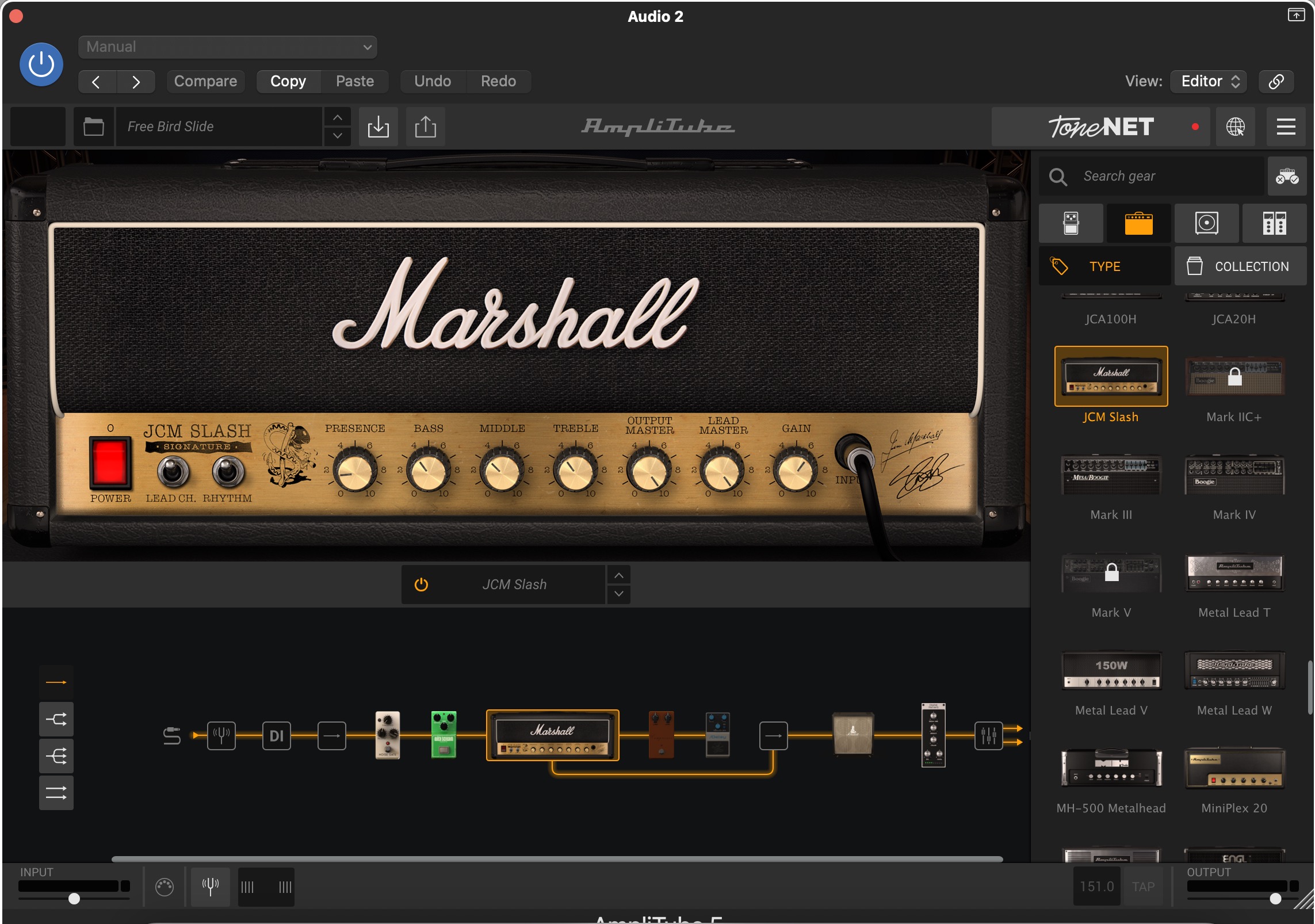Image resolution: width=1315 pixels, height=924 pixels.
Task: Select the Metal Lead W amp
Action: [1234, 671]
